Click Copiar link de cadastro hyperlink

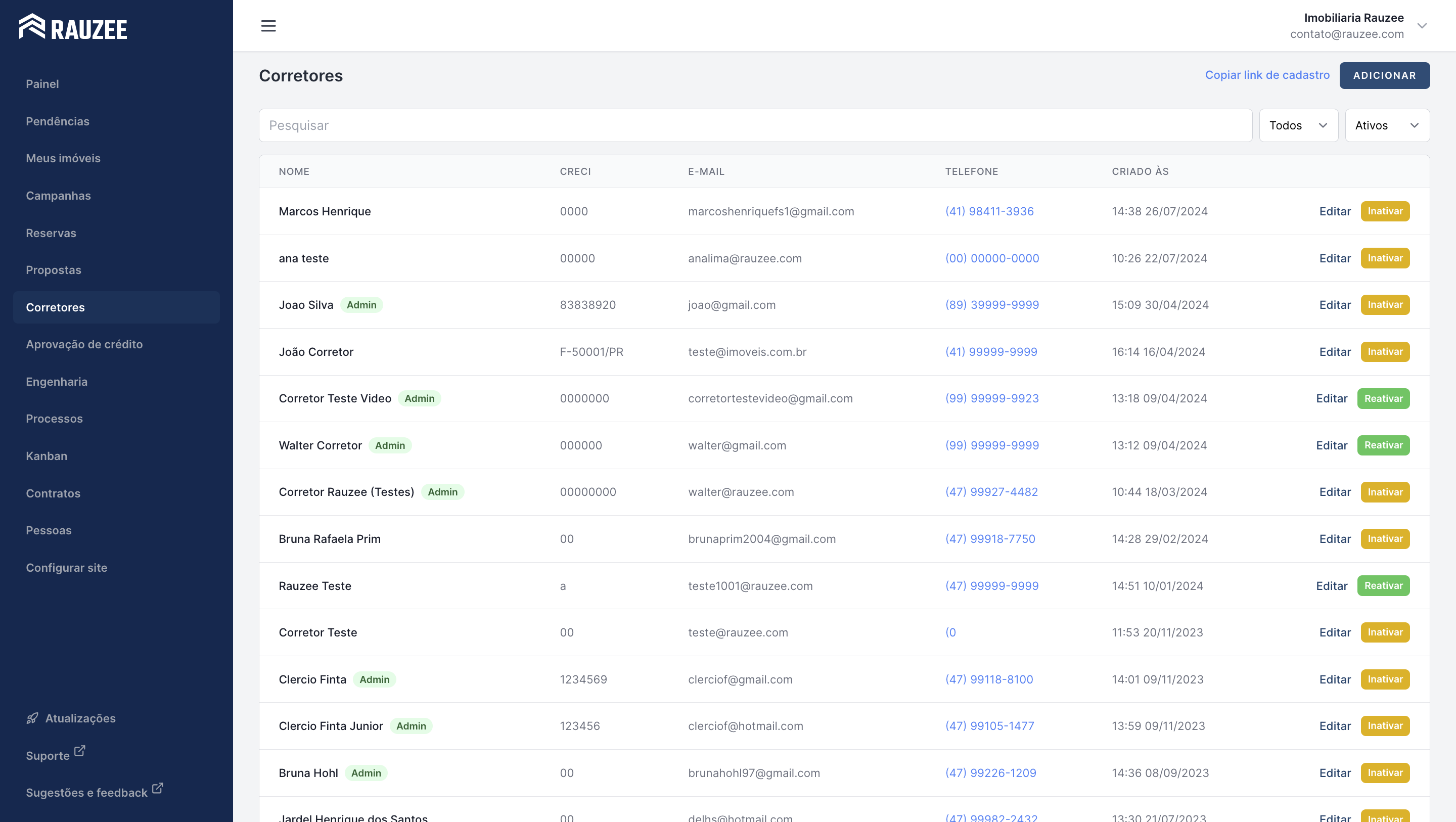[1267, 75]
